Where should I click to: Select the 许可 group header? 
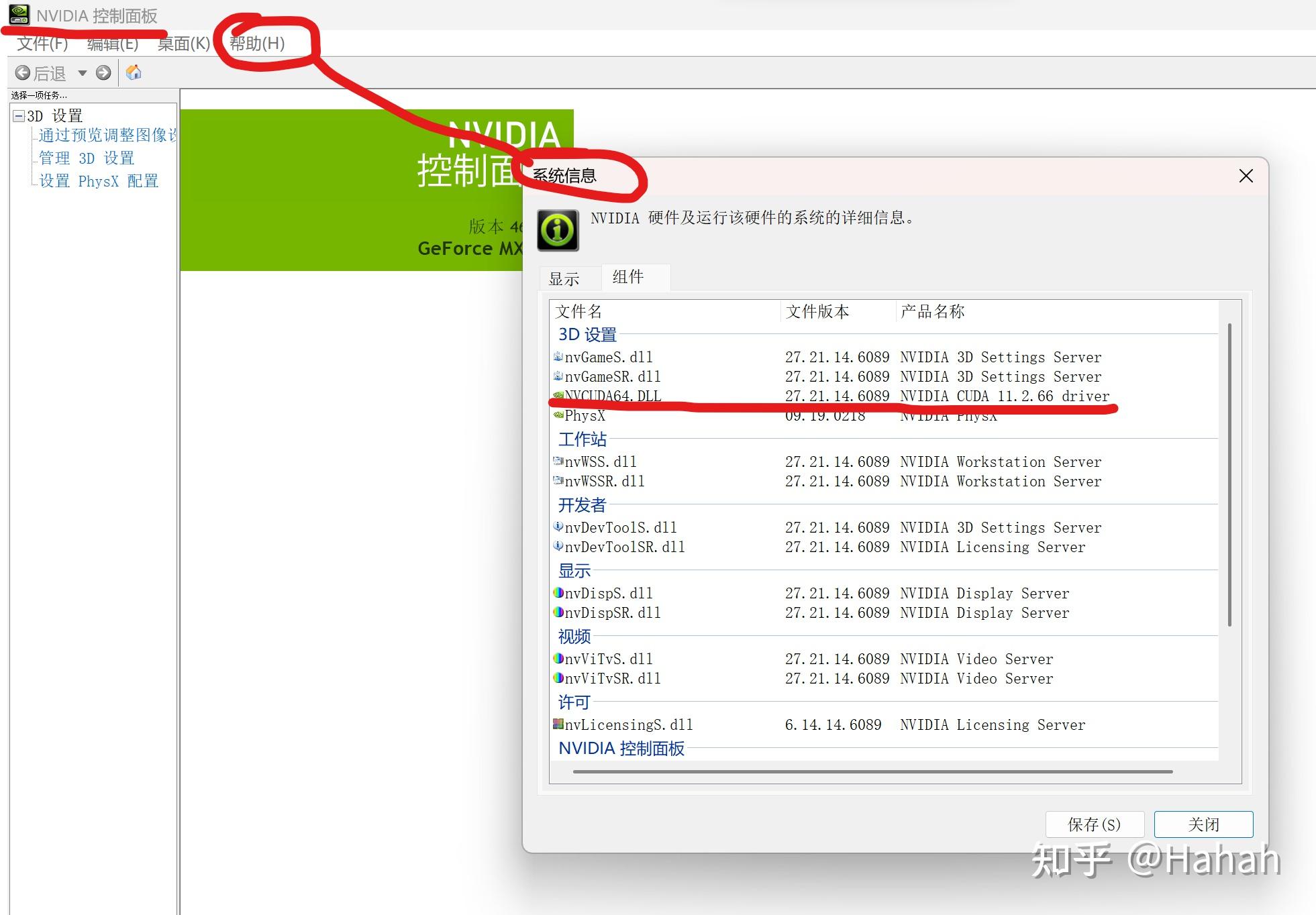[x=574, y=702]
